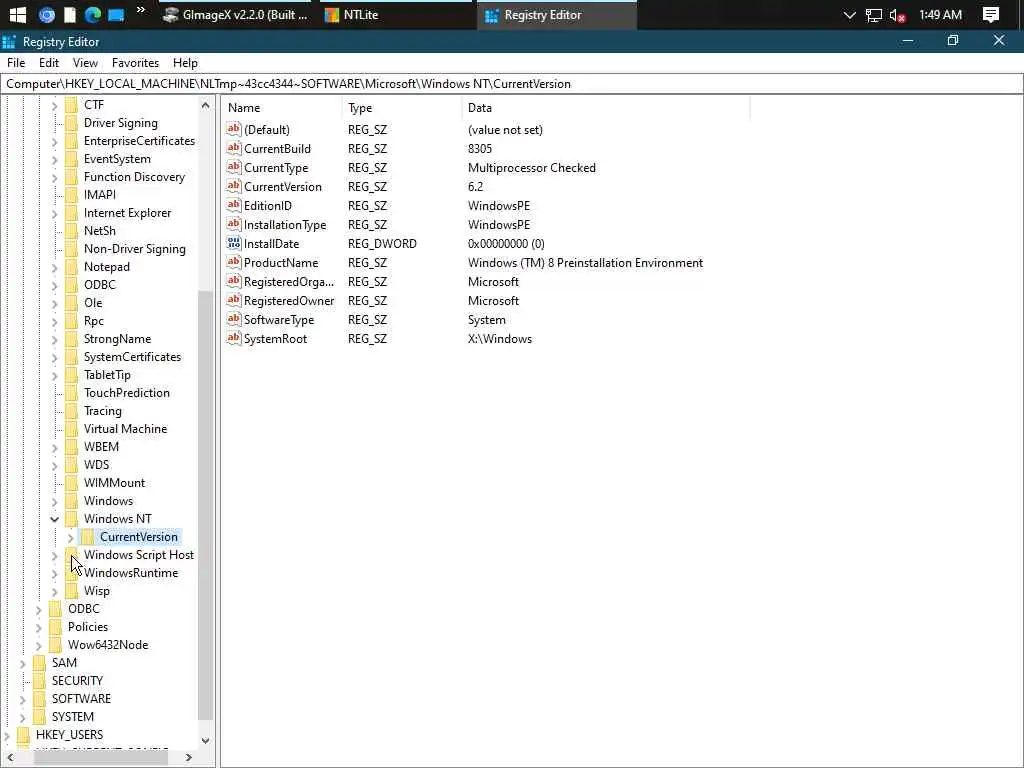The width and height of the screenshot is (1024, 768).
Task: Select the Virtual Machine key
Action: (x=125, y=429)
